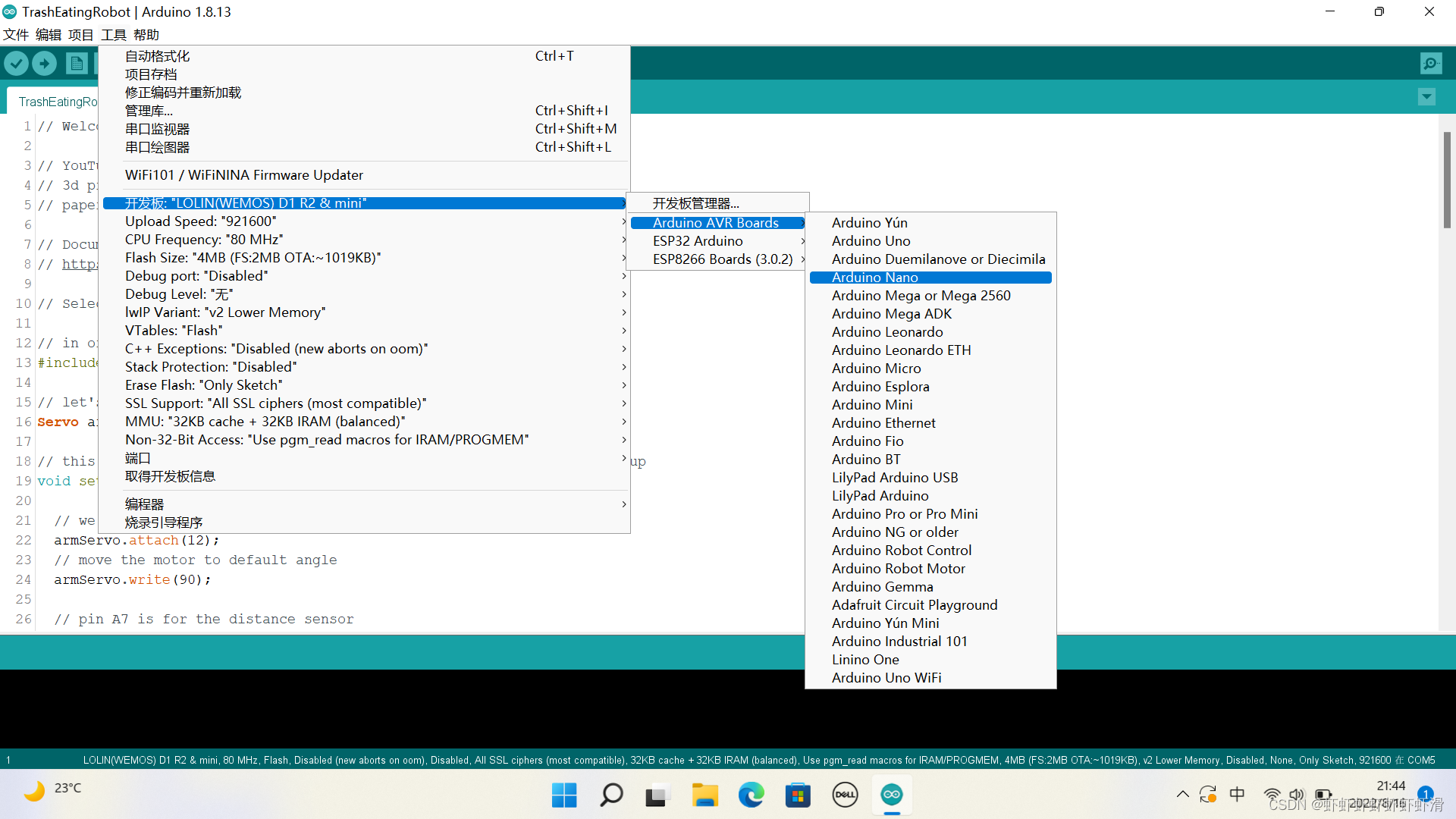Click the volume speaker tray icon
Viewport: 1456px width, 819px height.
point(1297,795)
